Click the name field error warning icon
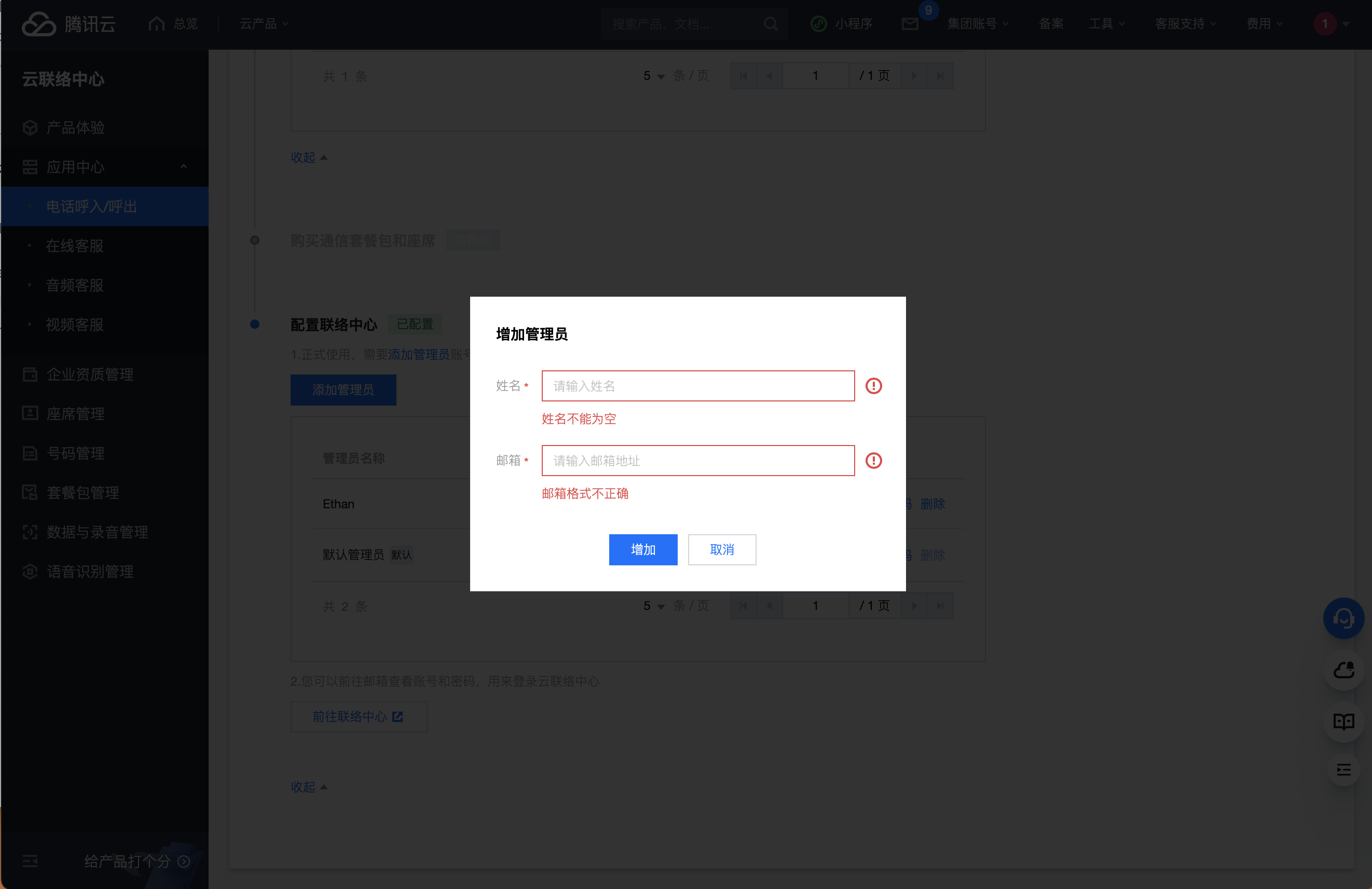Image resolution: width=1372 pixels, height=889 pixels. click(x=873, y=386)
